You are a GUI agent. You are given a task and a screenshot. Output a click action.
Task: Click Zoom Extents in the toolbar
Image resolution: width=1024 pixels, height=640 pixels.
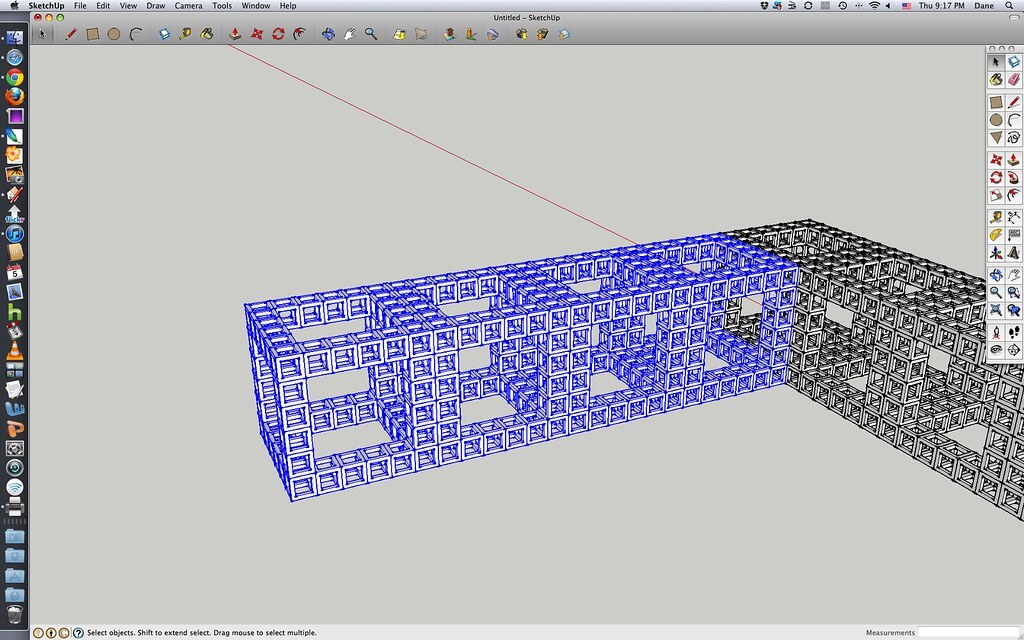[x=400, y=33]
